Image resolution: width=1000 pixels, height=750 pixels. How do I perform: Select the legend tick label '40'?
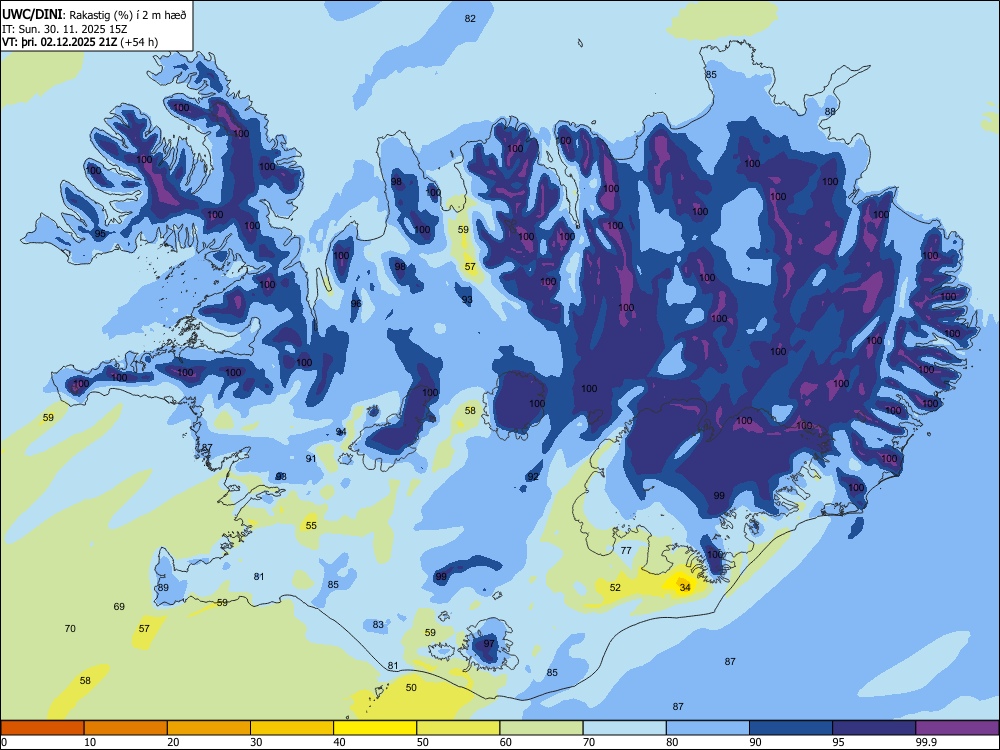point(339,742)
